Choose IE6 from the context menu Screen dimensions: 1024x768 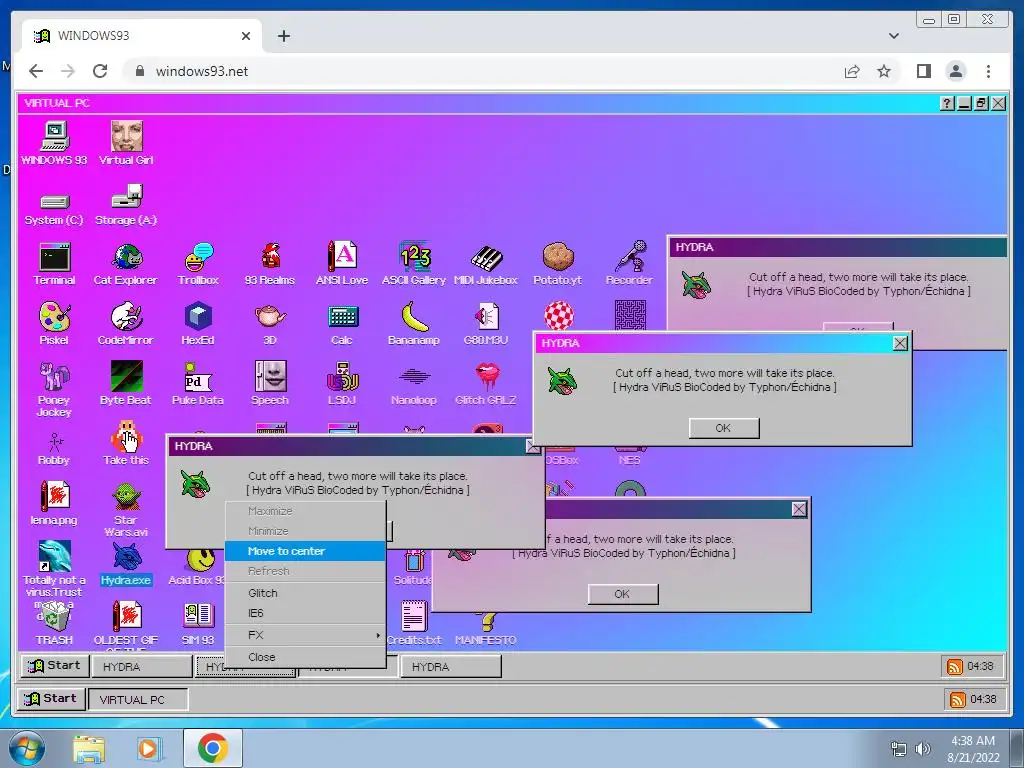tap(305, 613)
